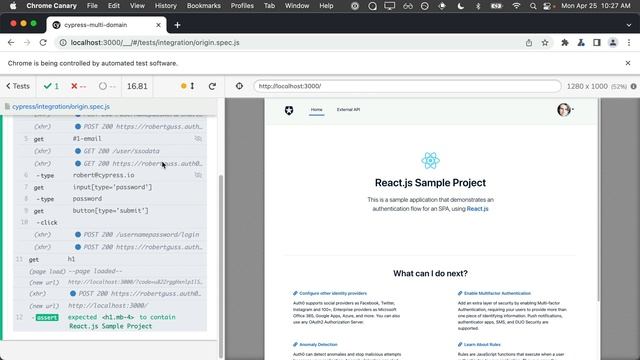The height and width of the screenshot is (360, 640).
Task: Open the Apple menu
Action: [13, 6]
